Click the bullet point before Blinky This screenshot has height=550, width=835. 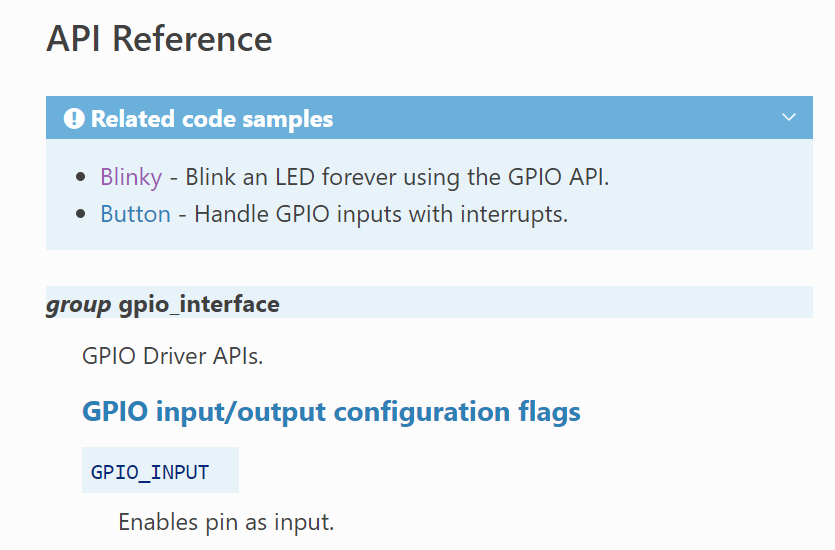(x=81, y=178)
